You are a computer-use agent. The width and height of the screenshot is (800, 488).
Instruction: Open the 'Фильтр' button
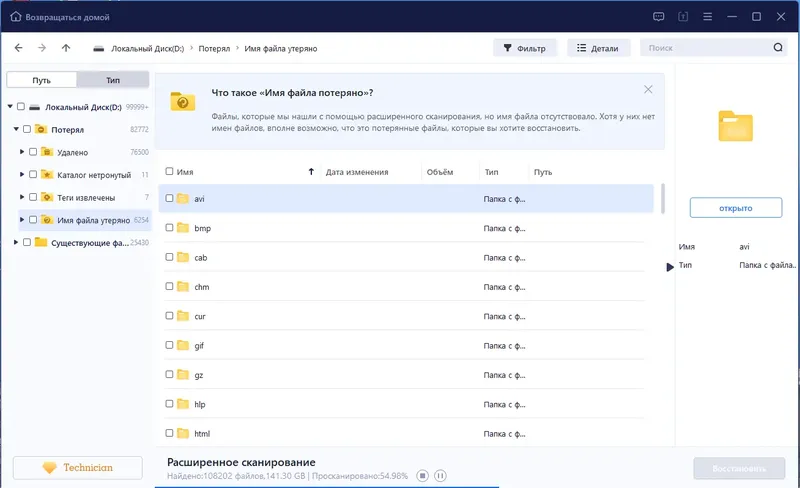[x=524, y=48]
